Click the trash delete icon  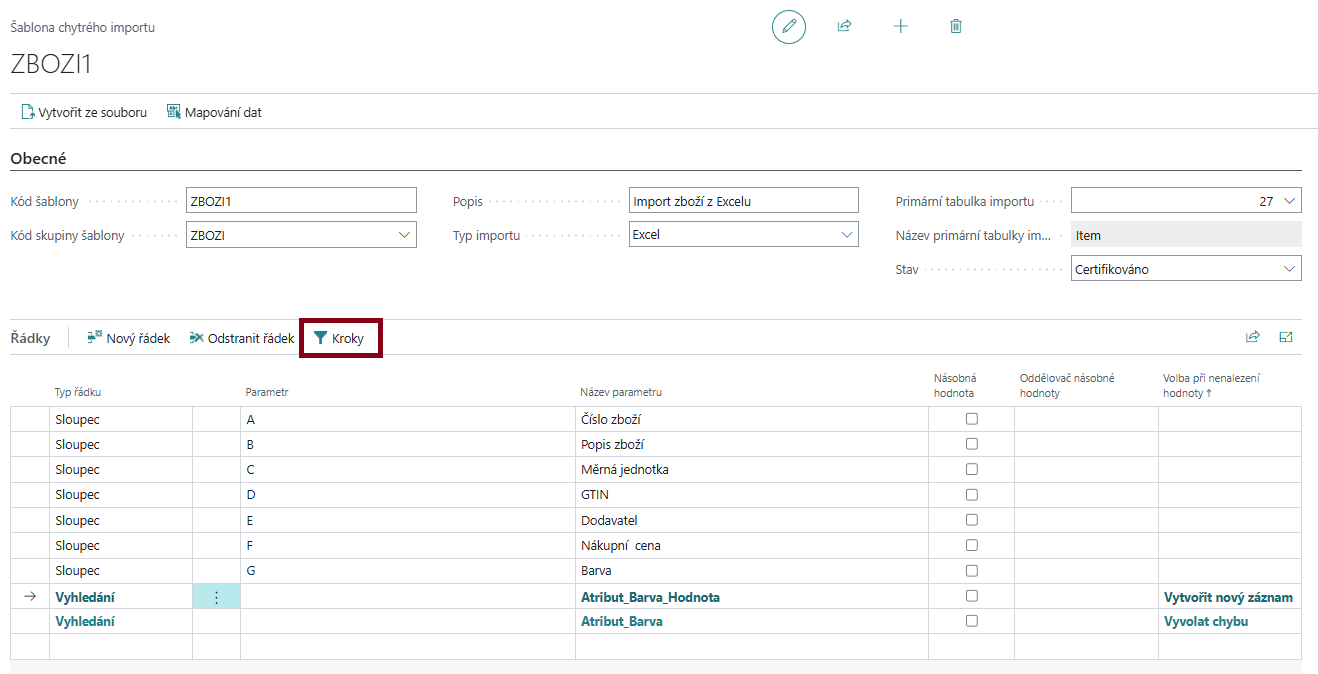(x=955, y=27)
